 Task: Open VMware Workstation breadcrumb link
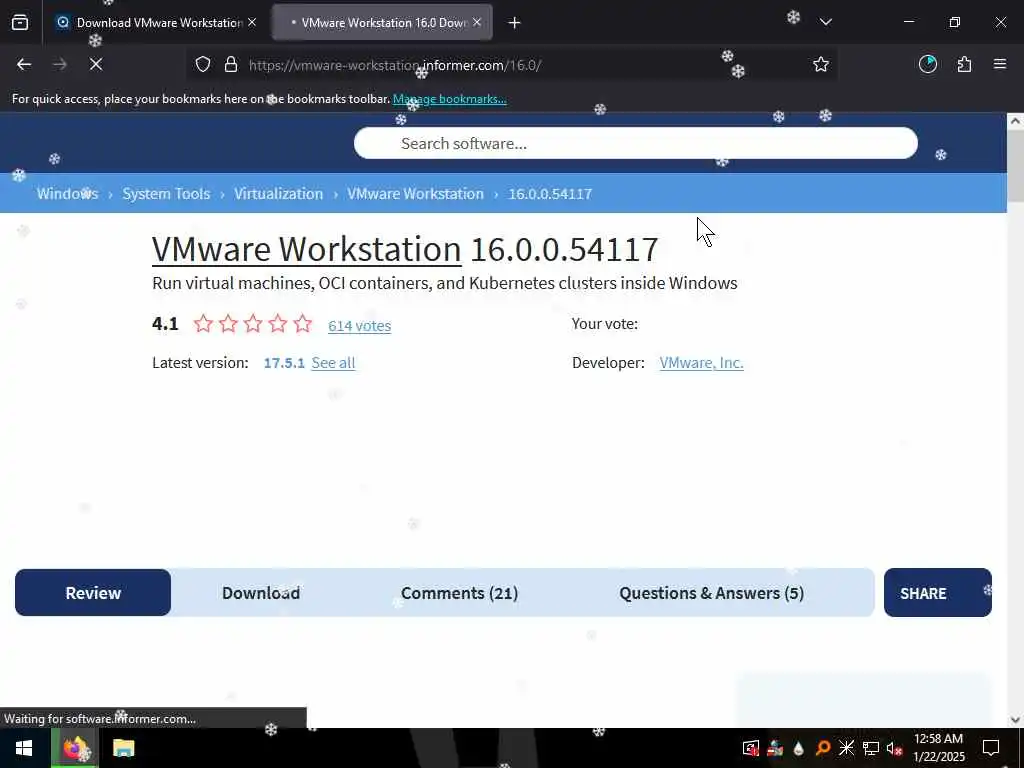(415, 194)
